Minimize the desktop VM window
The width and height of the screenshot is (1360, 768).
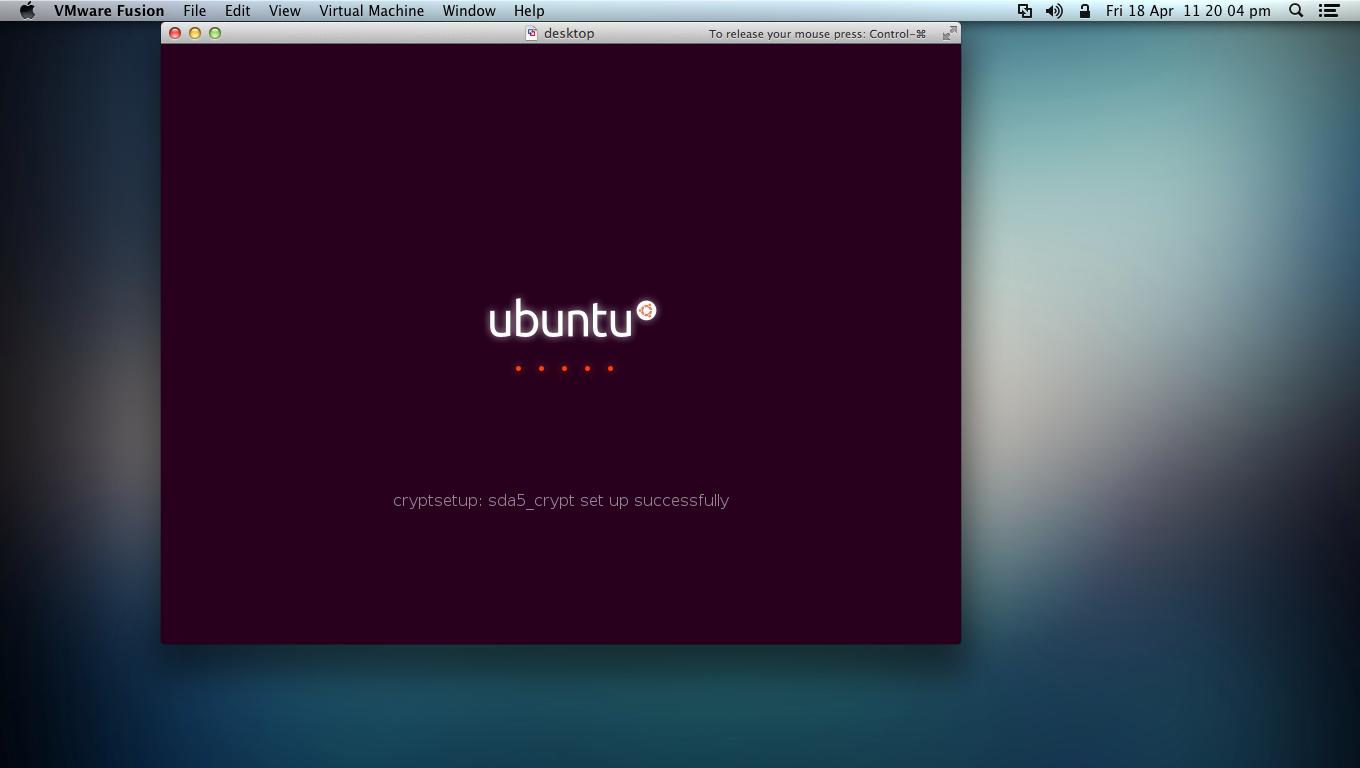point(195,33)
